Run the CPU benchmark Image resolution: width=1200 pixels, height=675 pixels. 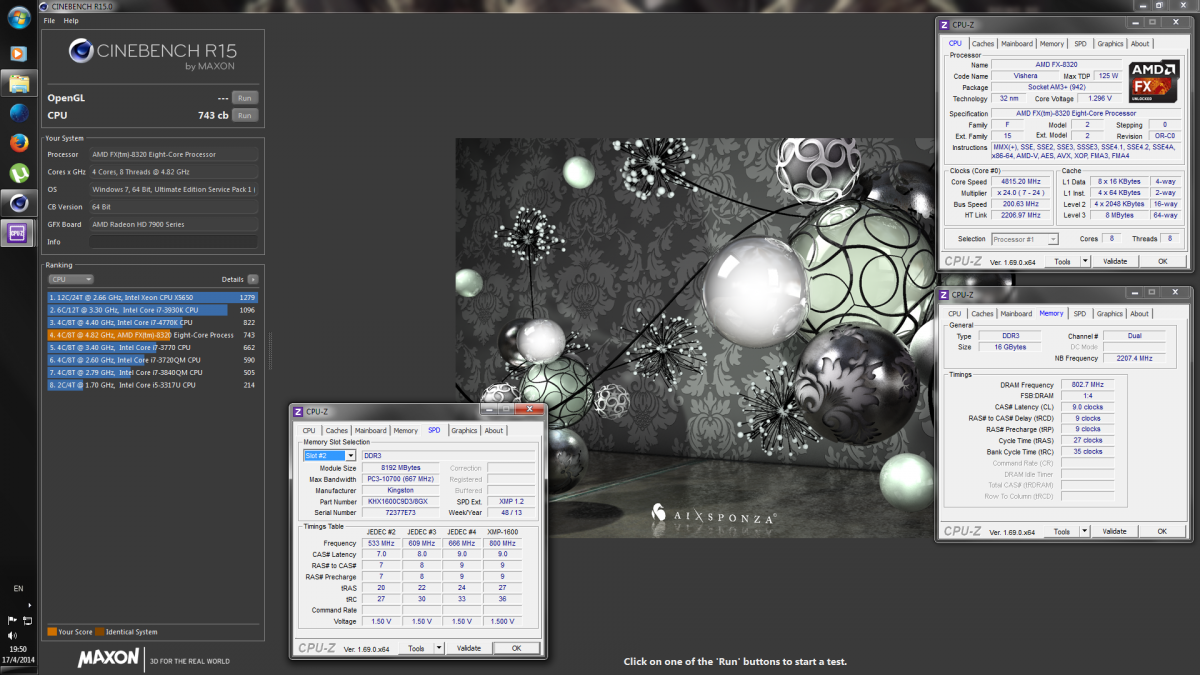click(x=245, y=116)
